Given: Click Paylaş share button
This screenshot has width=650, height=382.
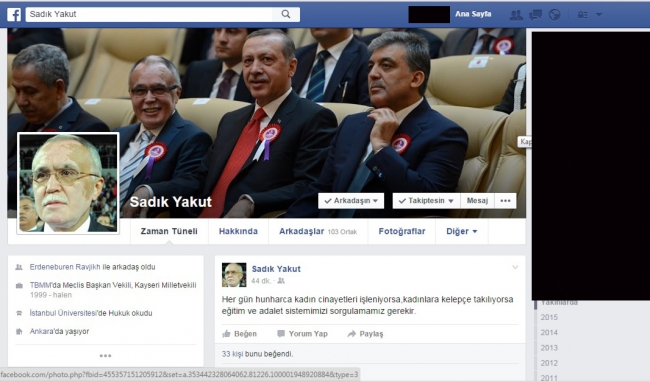Looking at the screenshot, I should coord(365,334).
